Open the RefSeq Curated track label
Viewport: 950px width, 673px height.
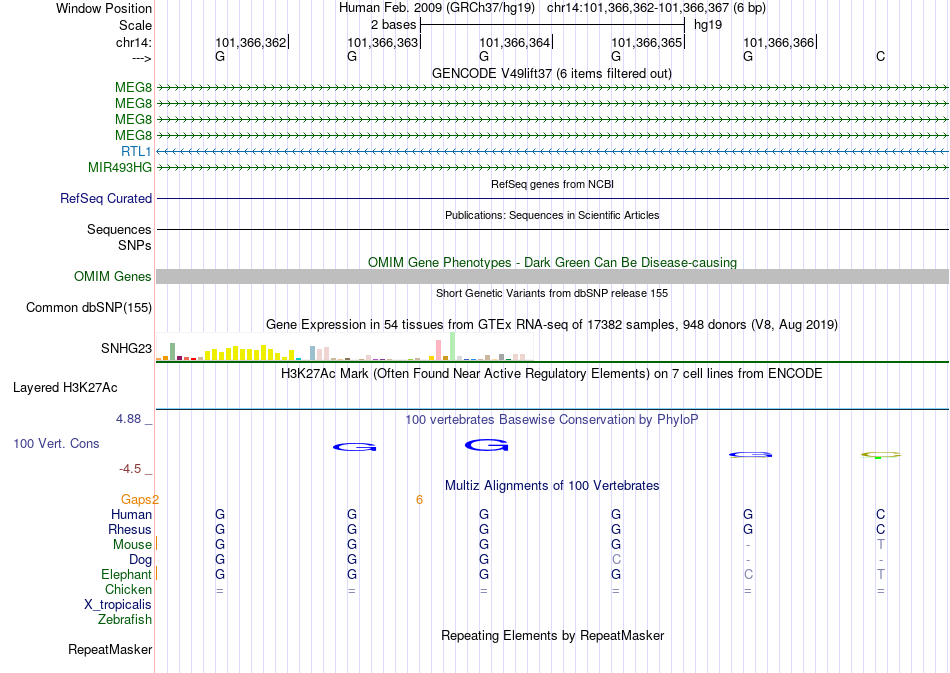tap(106, 199)
